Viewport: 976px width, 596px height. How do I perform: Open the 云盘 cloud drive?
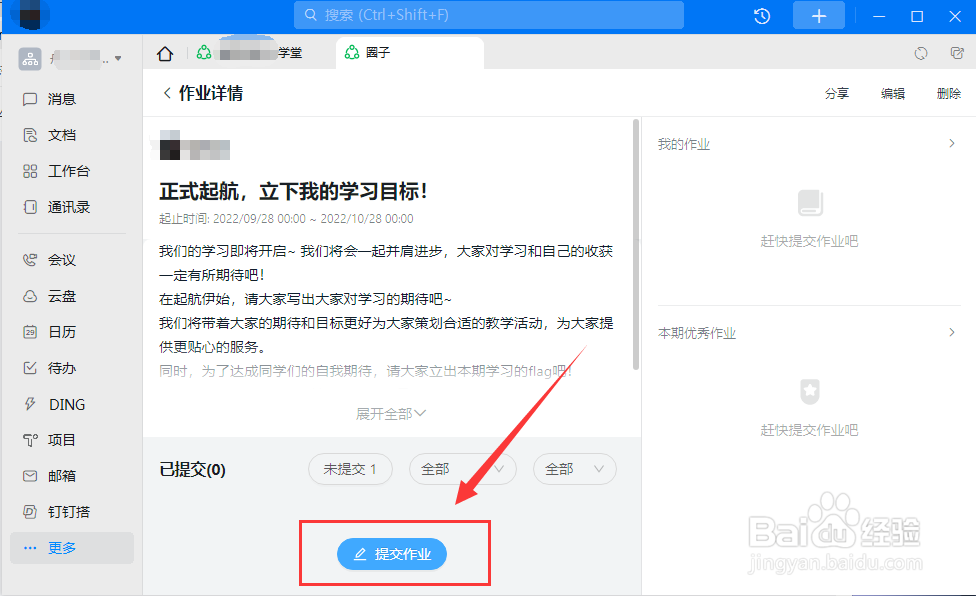62,295
